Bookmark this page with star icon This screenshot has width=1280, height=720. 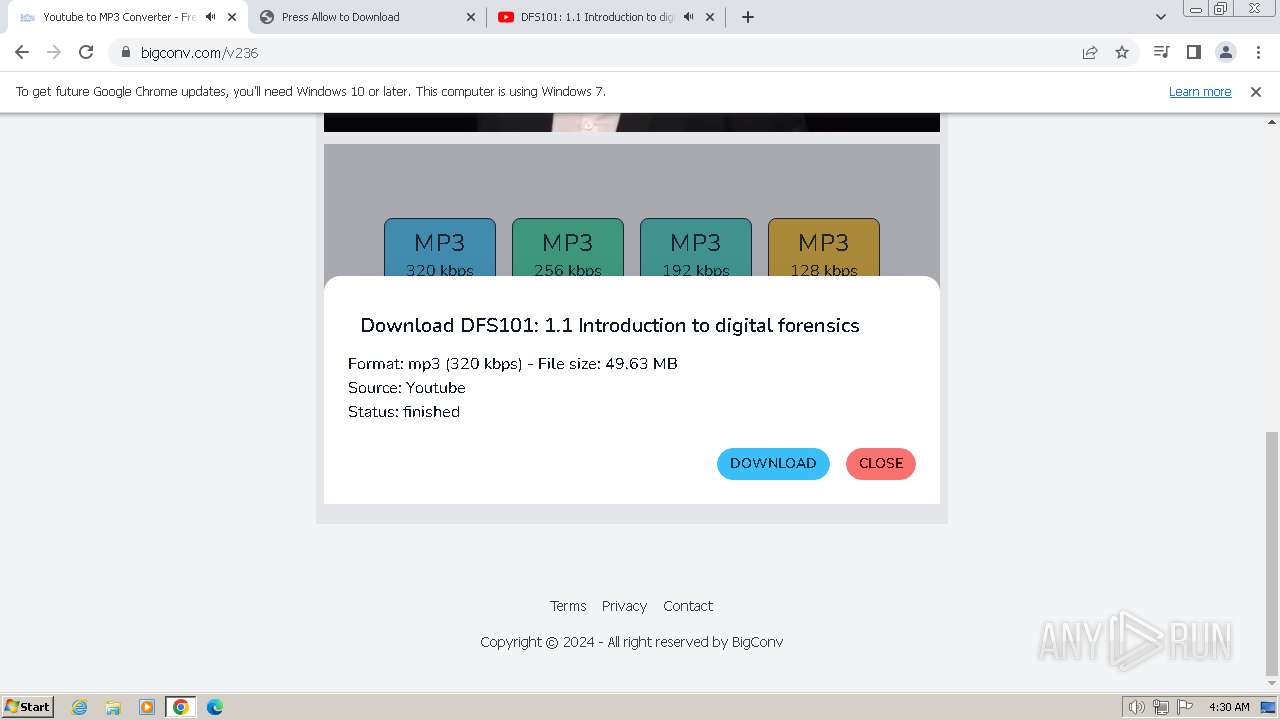point(1122,52)
